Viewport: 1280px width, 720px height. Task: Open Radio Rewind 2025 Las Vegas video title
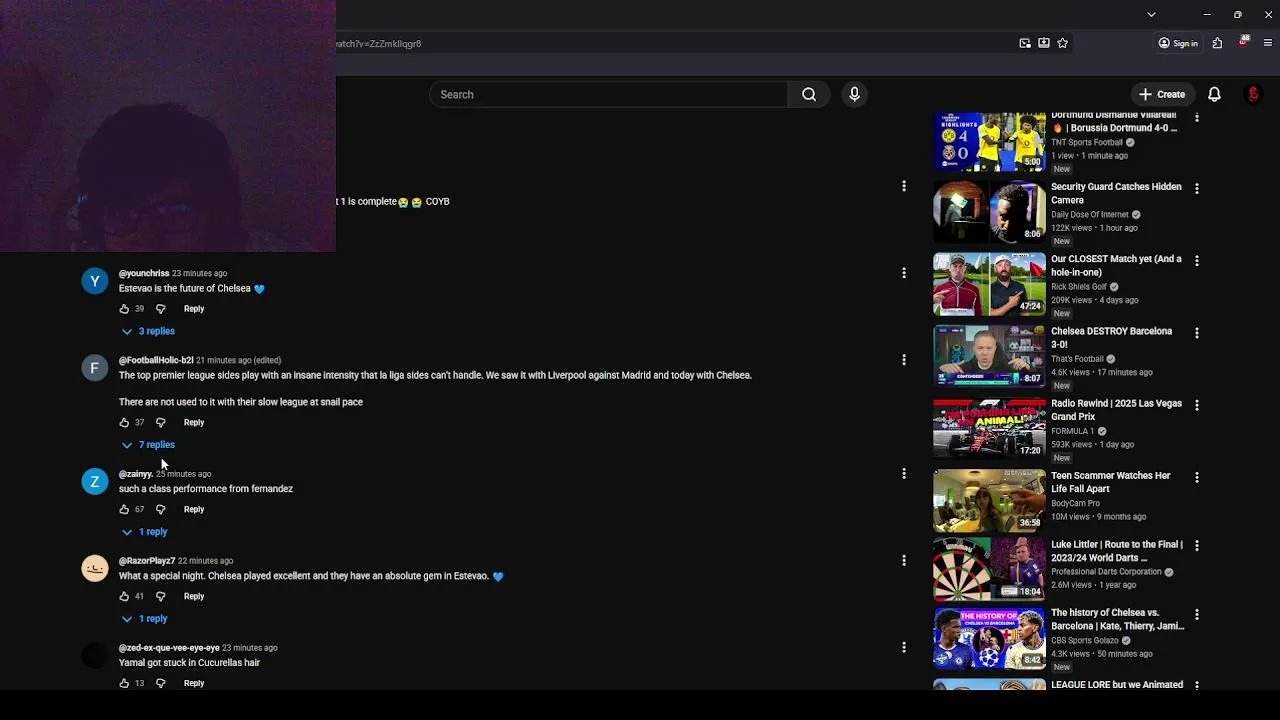(x=1116, y=410)
